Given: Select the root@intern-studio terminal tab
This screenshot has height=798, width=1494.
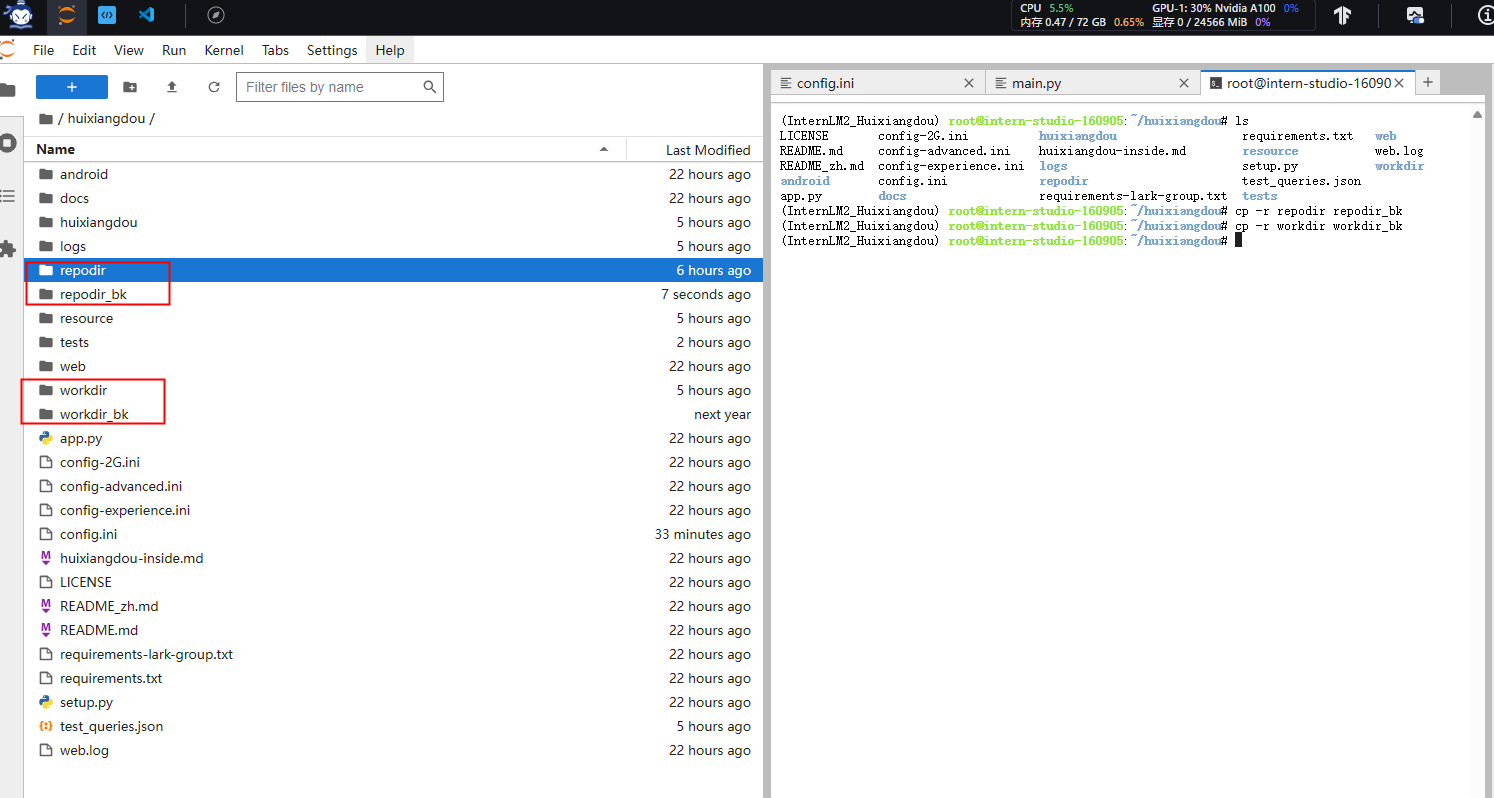Looking at the screenshot, I should tap(1308, 83).
